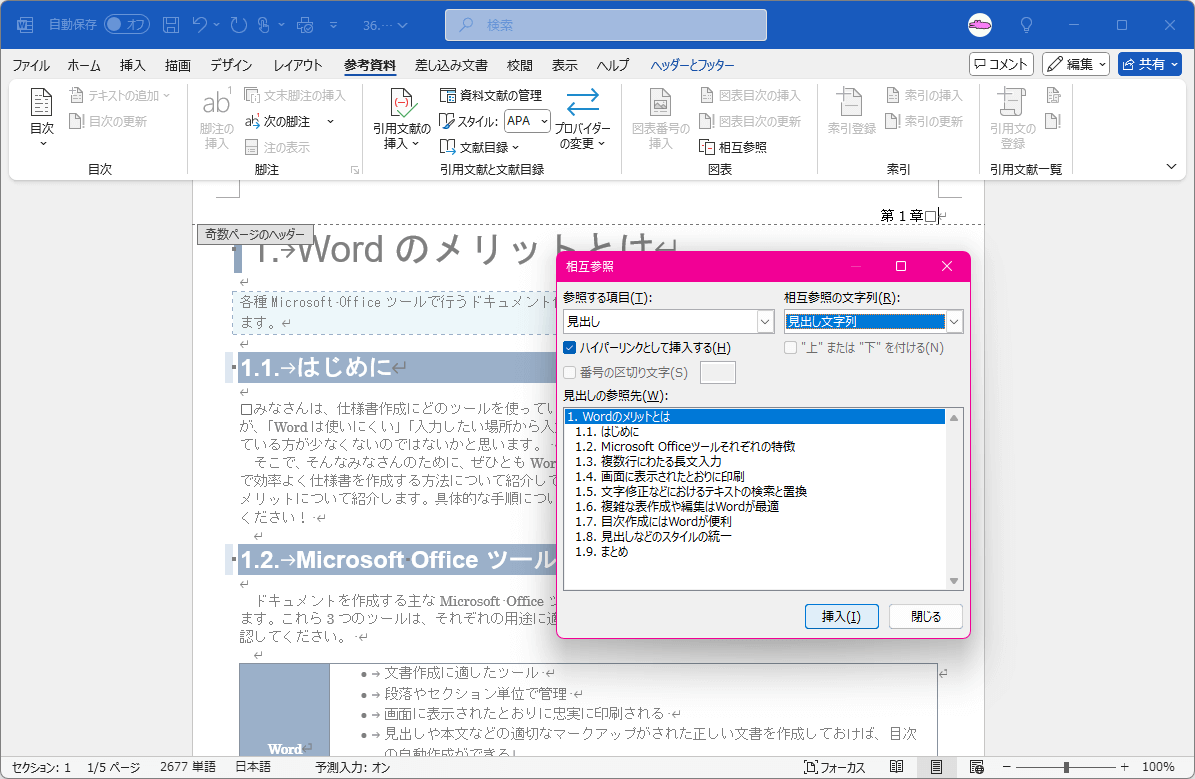Click the zoom slider handle

(x=1066, y=767)
